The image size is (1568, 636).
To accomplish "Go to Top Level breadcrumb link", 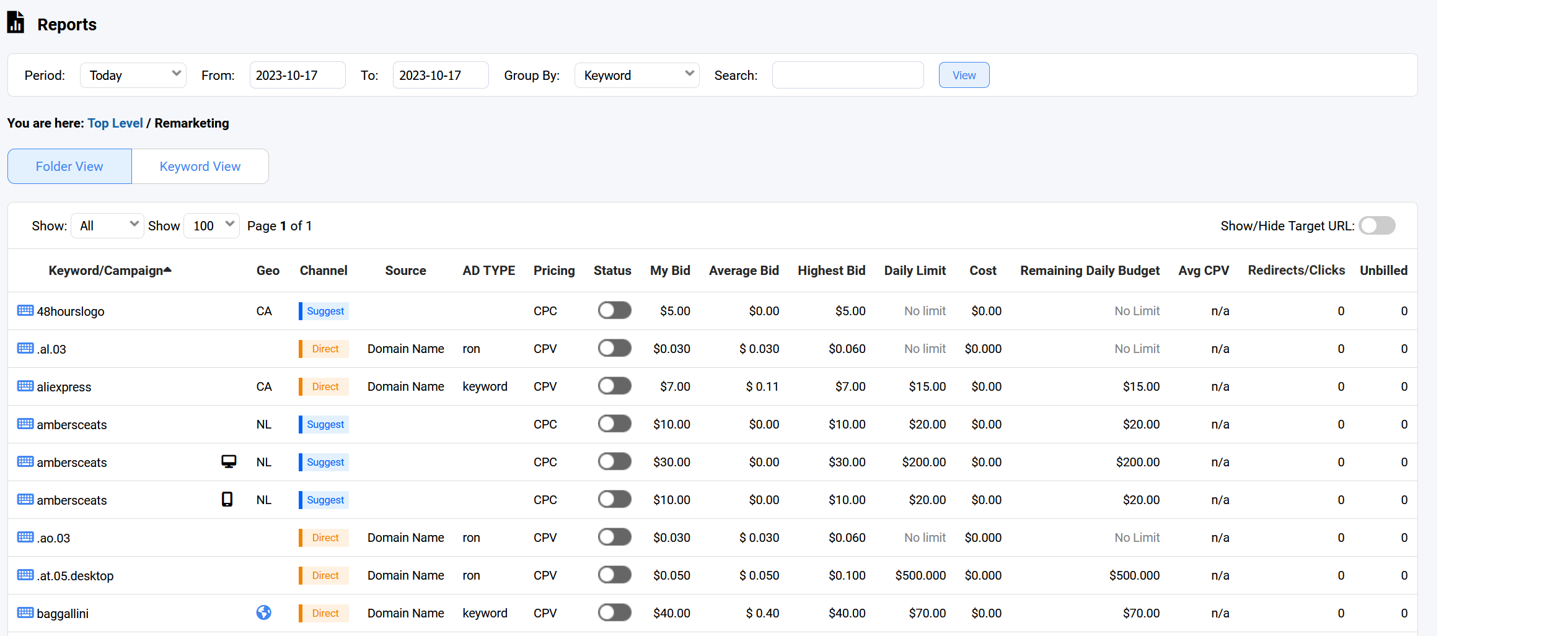I will [x=115, y=123].
